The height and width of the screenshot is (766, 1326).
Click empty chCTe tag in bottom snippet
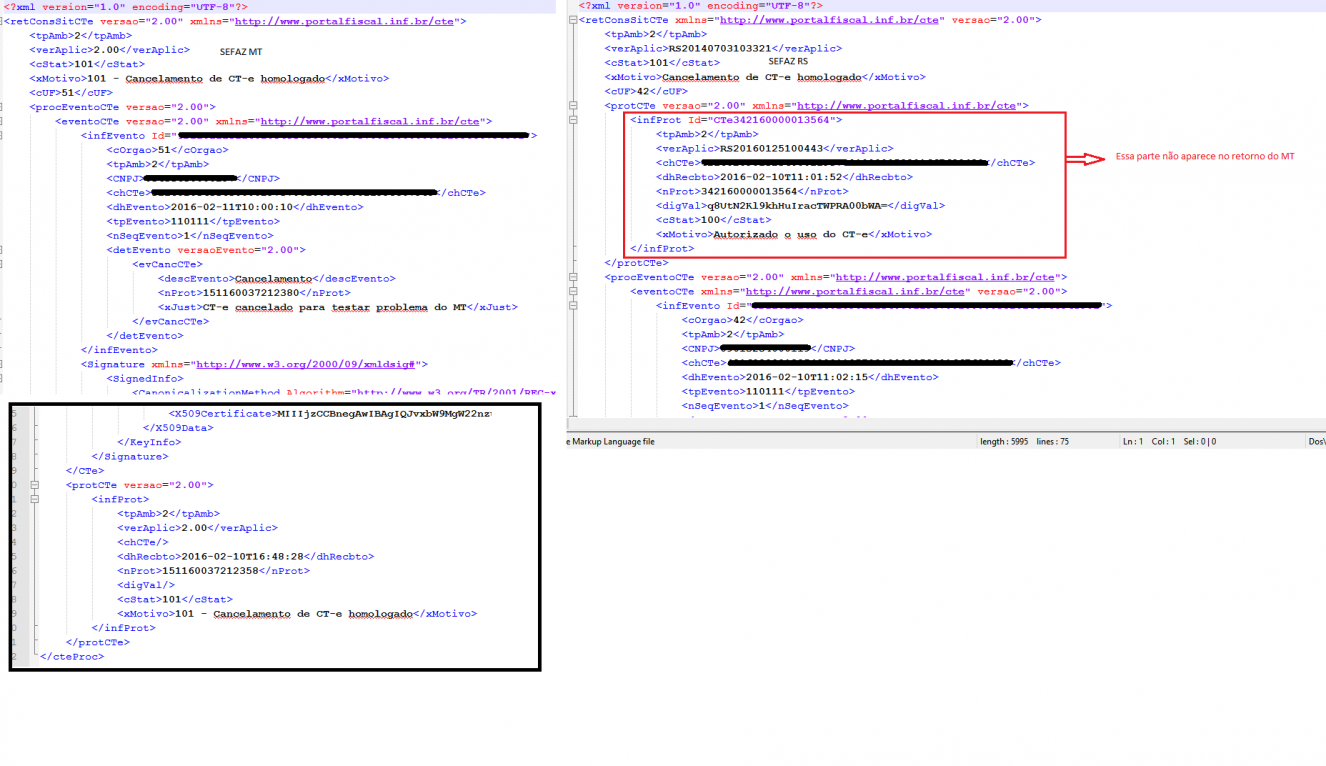[143, 542]
